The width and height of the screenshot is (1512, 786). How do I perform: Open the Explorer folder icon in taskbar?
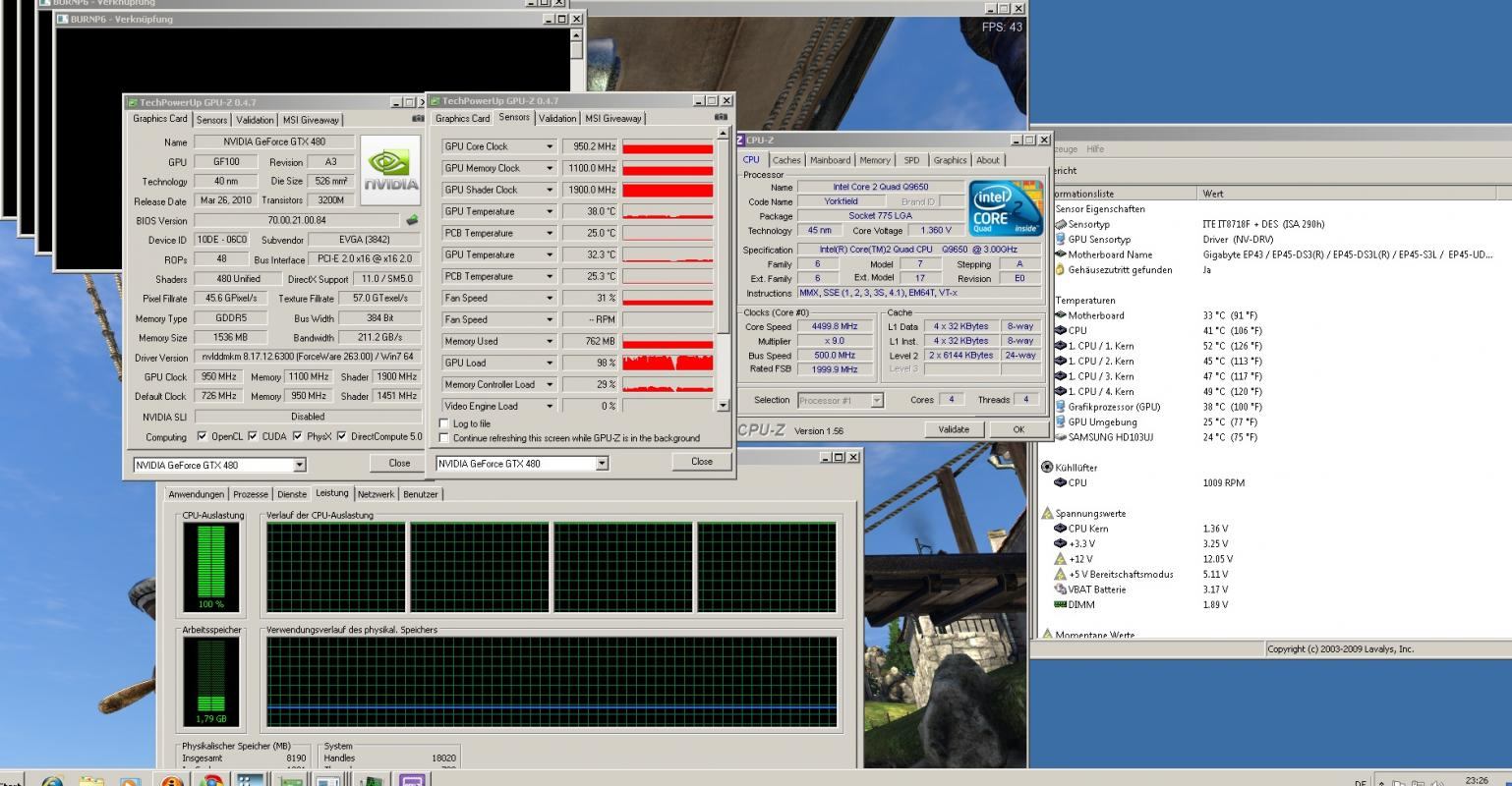[91, 782]
